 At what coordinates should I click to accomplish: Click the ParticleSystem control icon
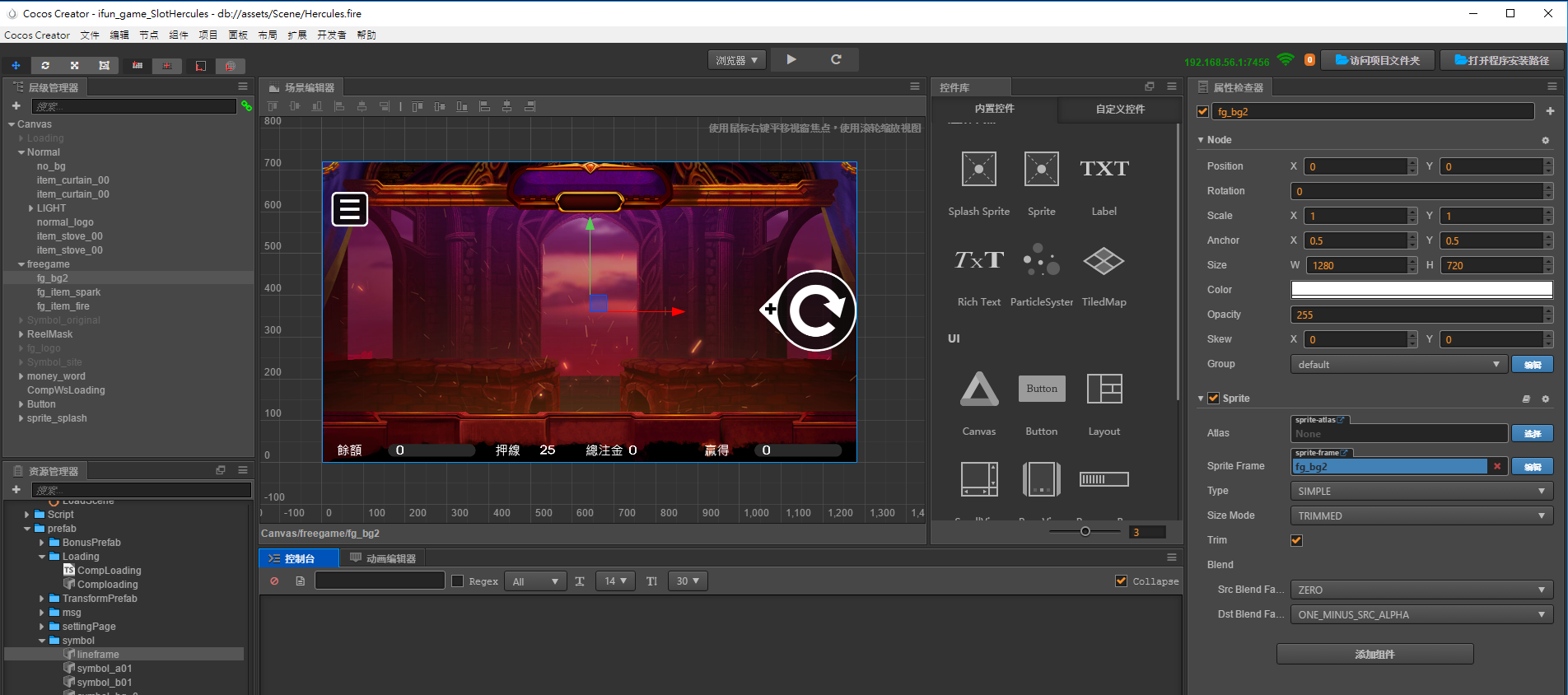[x=1041, y=261]
